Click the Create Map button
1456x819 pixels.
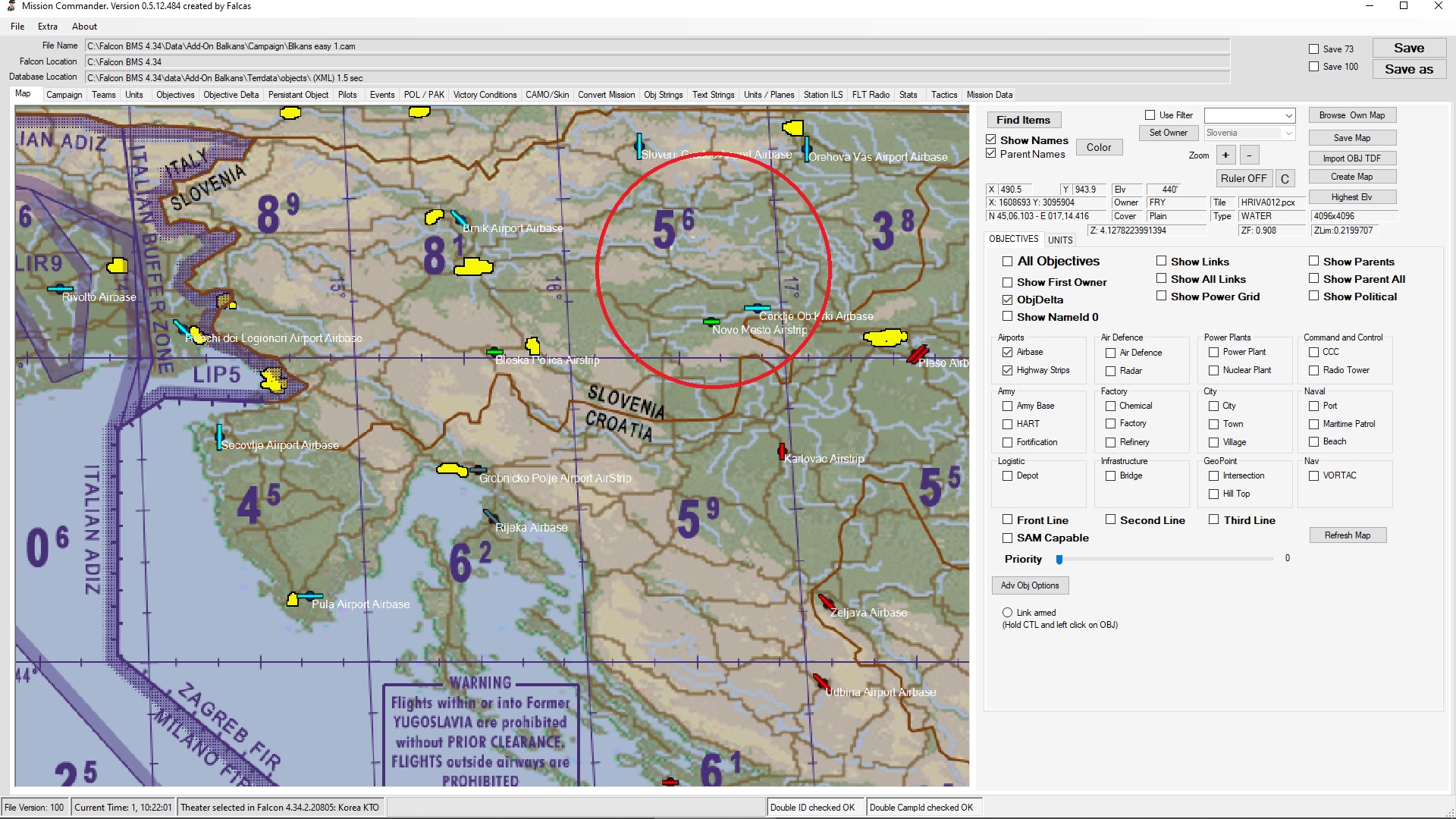pos(1352,177)
